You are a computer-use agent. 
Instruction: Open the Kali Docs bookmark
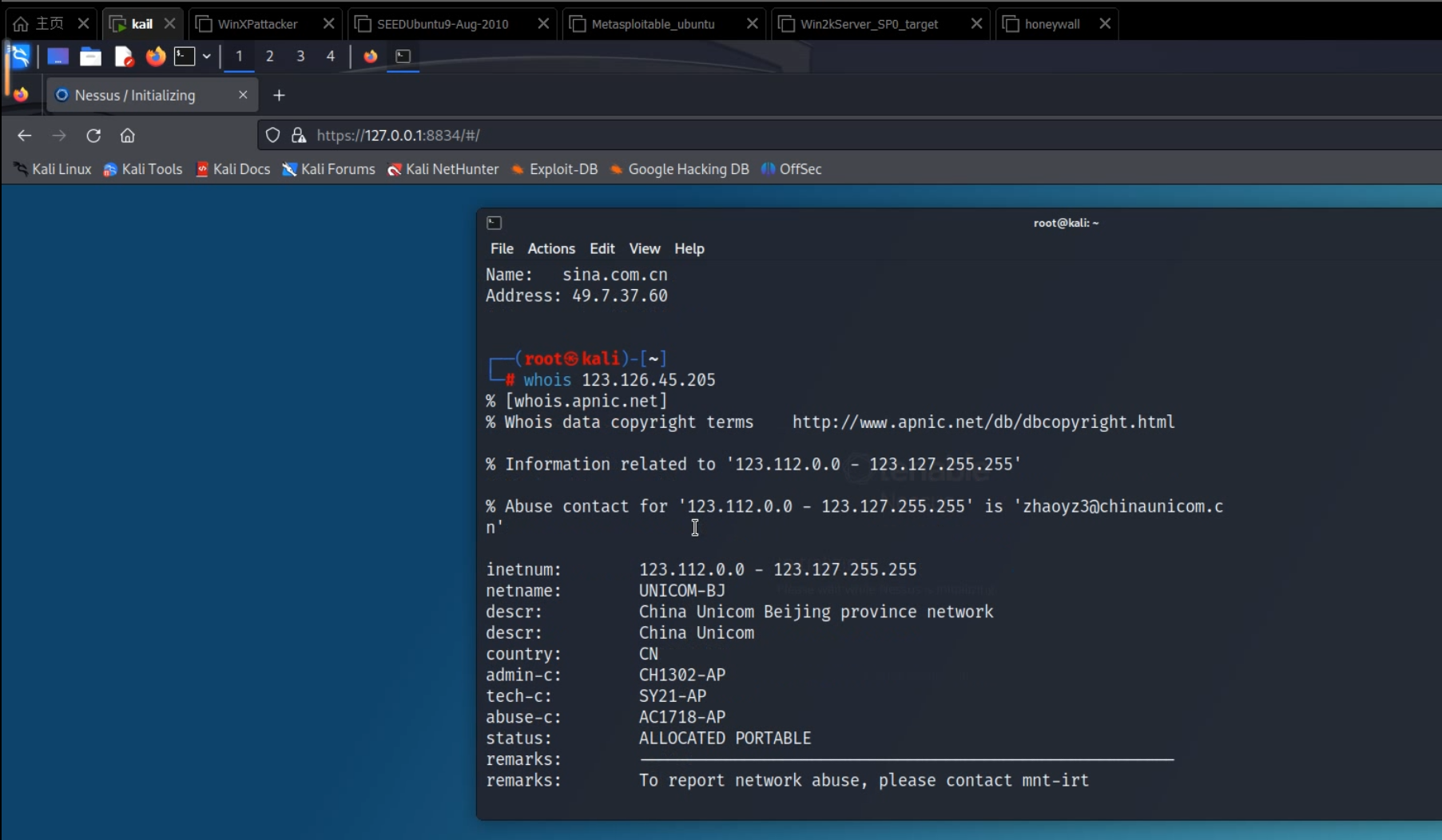coord(232,169)
